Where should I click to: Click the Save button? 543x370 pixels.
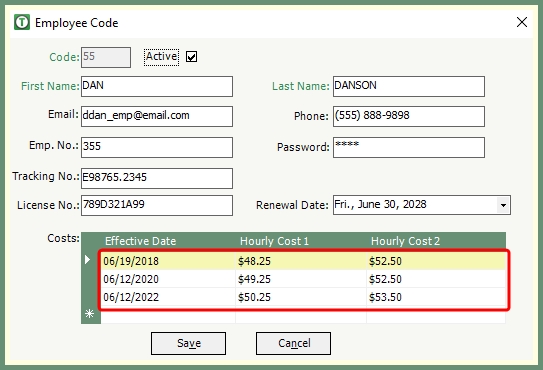(188, 343)
